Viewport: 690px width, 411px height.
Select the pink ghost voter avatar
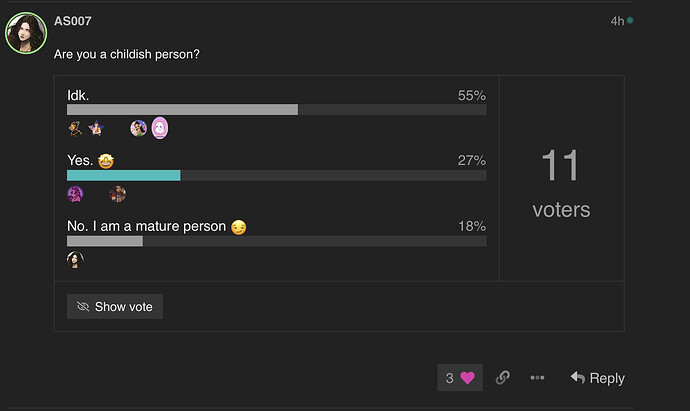click(160, 128)
